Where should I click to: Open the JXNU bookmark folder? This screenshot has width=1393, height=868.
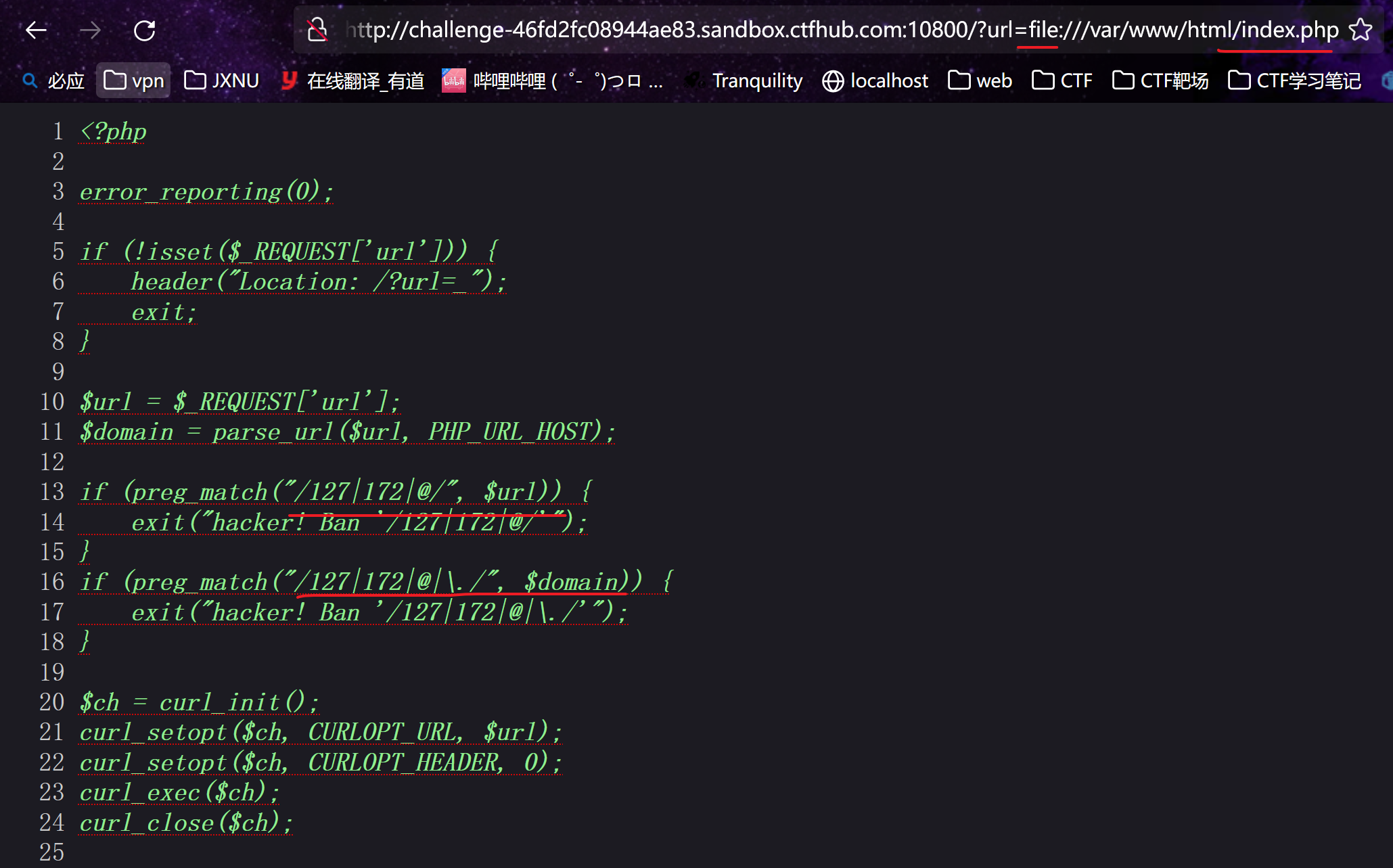[x=222, y=81]
